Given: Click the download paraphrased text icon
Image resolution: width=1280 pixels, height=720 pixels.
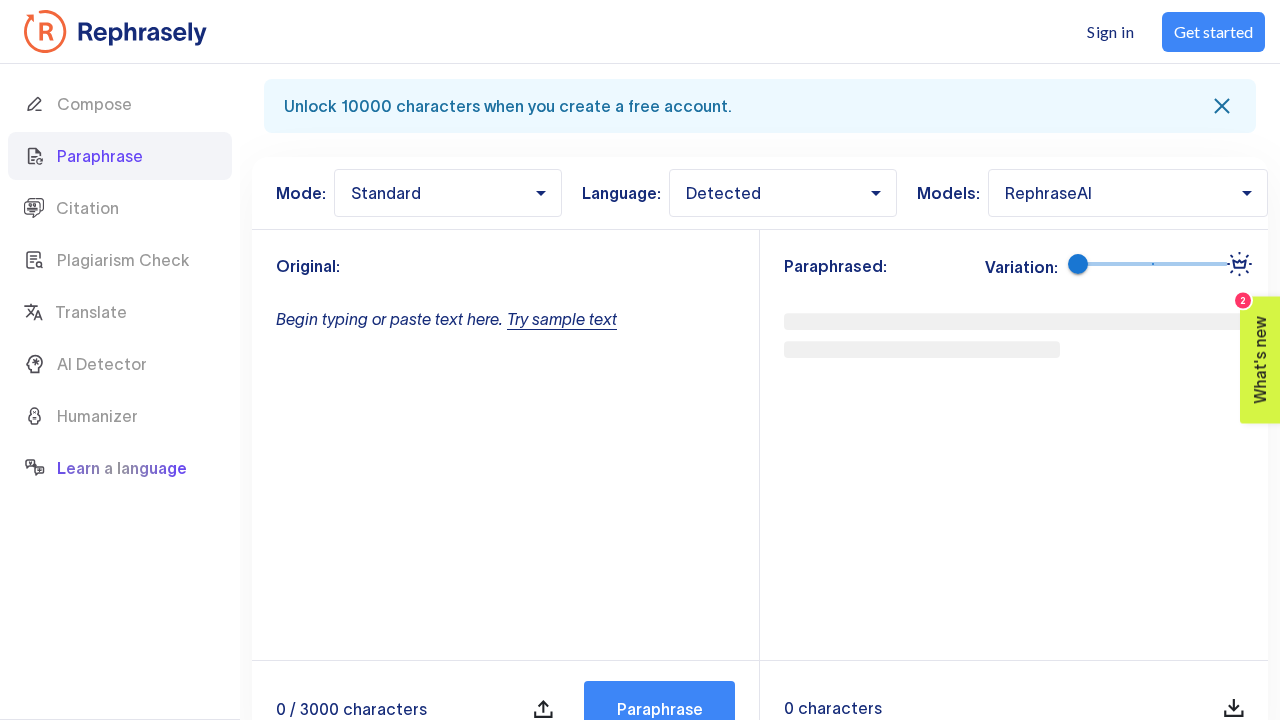Looking at the screenshot, I should tap(1234, 708).
